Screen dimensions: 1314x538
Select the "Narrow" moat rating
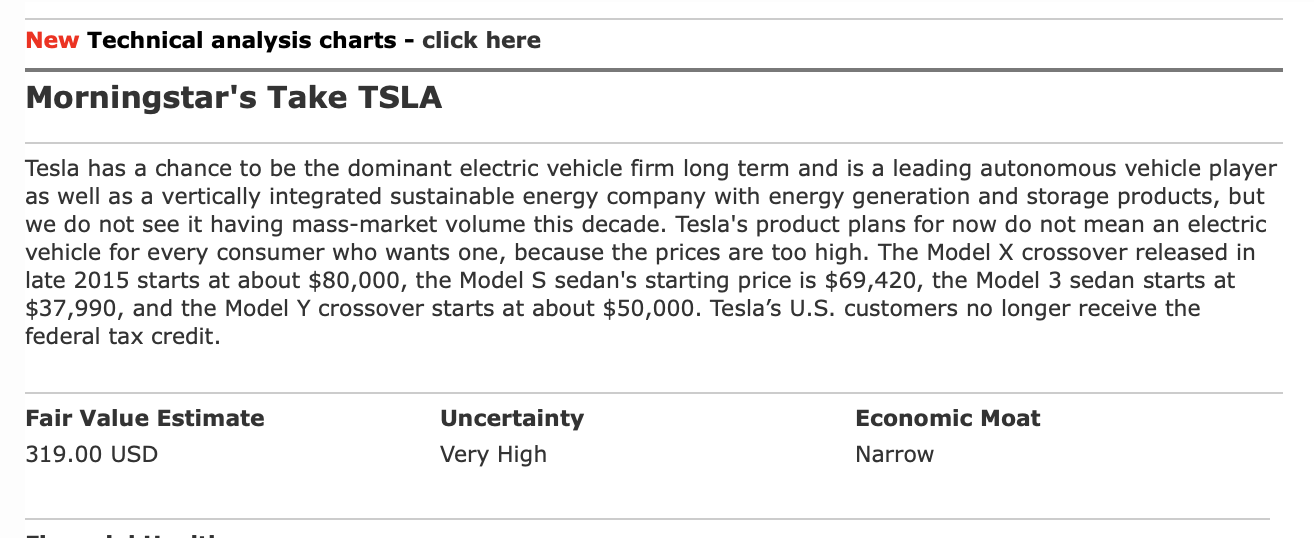894,455
